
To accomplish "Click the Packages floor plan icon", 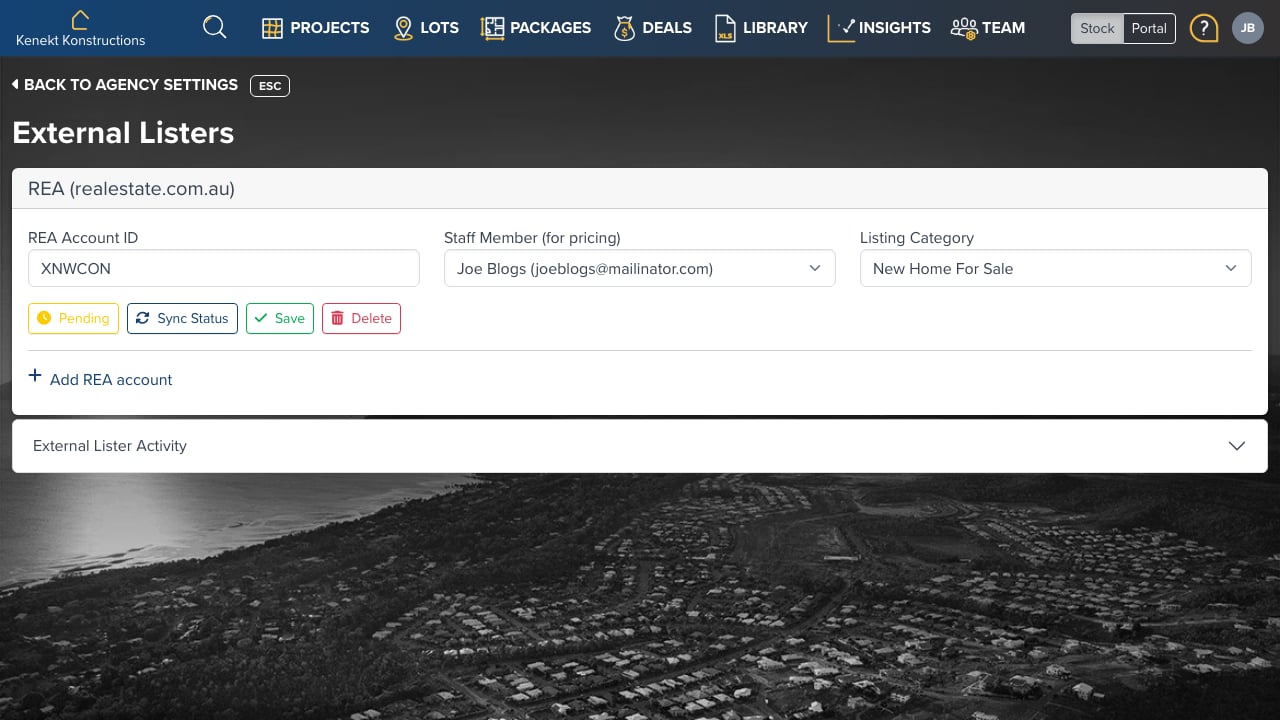I will point(492,28).
